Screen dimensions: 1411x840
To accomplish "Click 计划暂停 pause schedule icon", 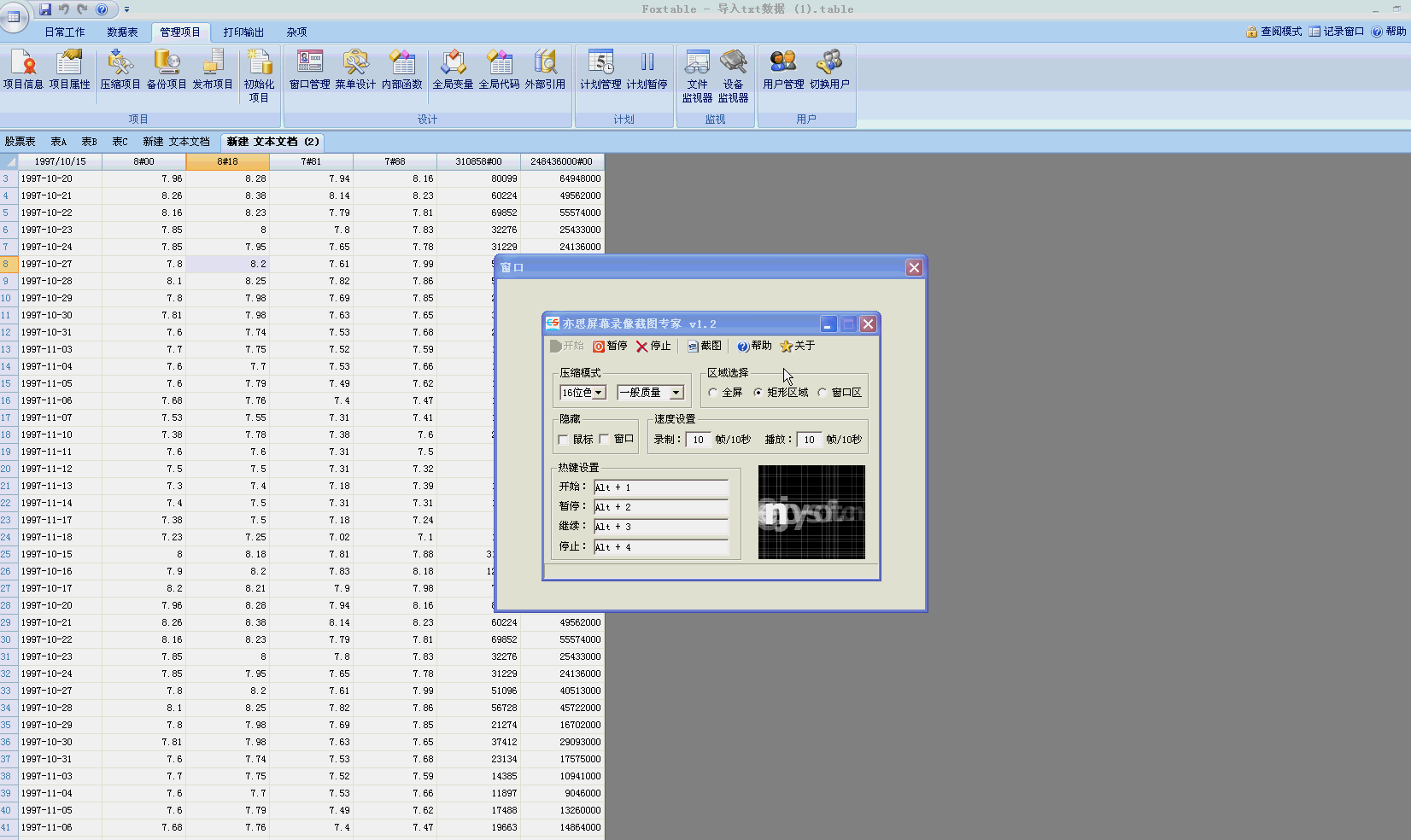I will [x=647, y=69].
